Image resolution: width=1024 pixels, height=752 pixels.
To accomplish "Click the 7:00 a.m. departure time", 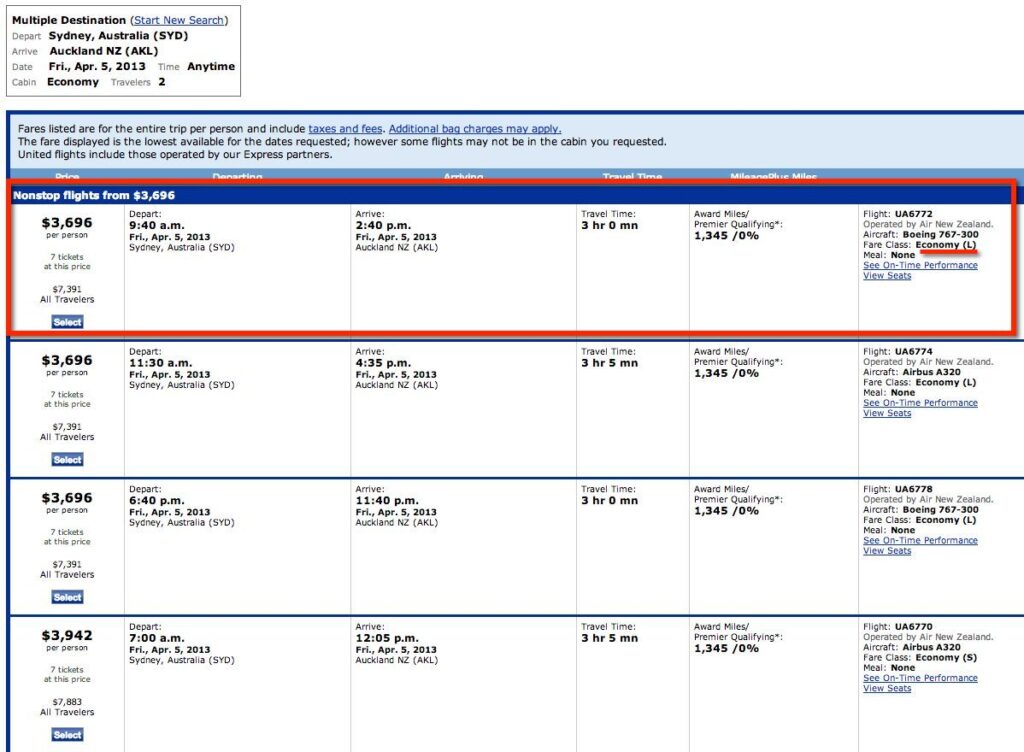I will pyautogui.click(x=157, y=638).
